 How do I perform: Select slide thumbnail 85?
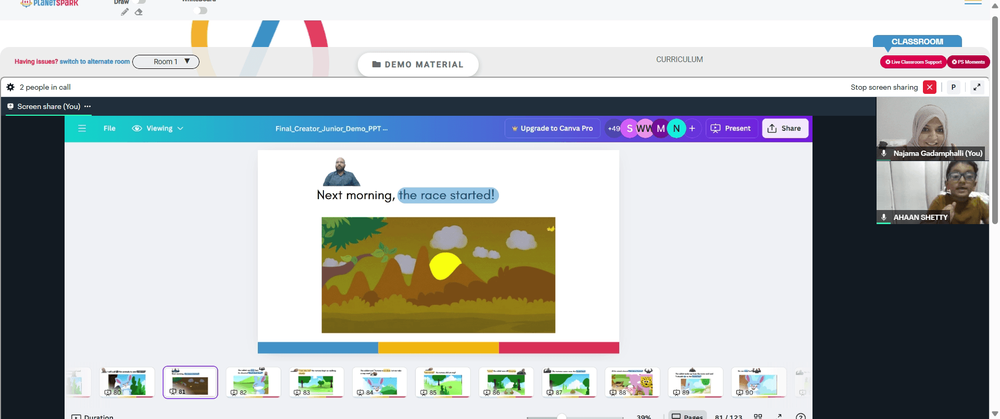coord(443,382)
